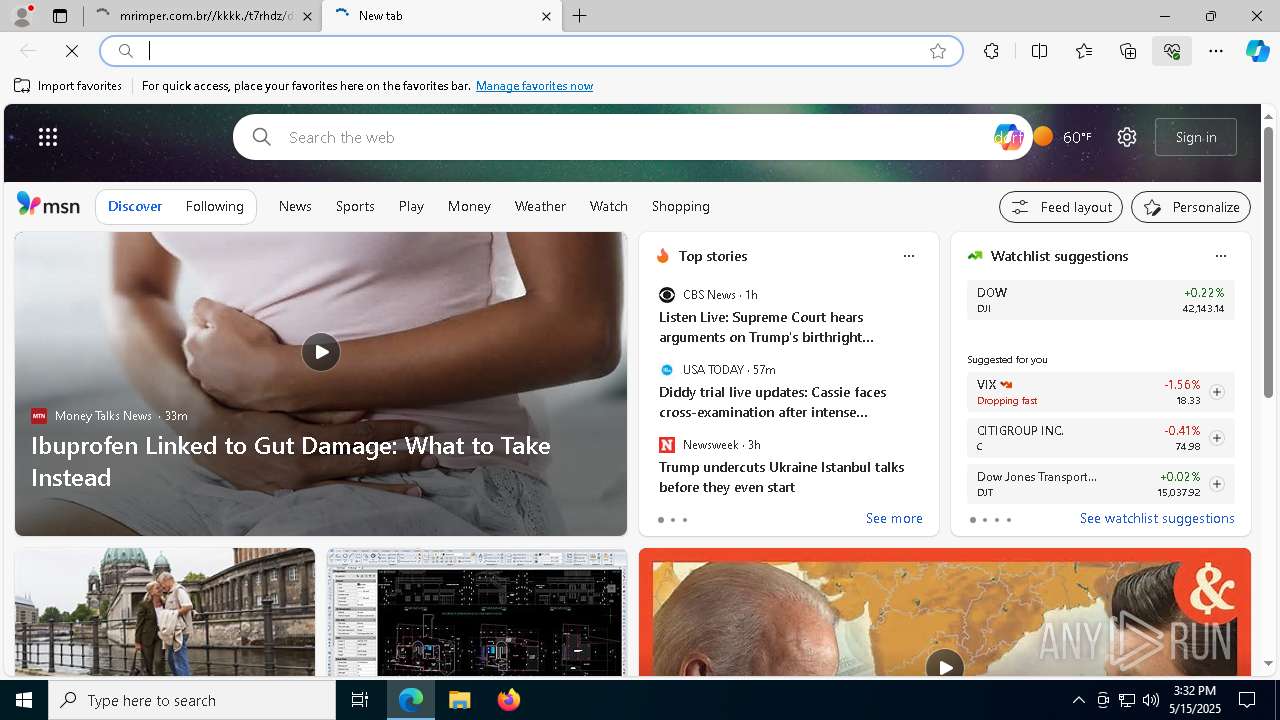Open the Watch section
This screenshot has width=1280, height=720.
(x=609, y=206)
